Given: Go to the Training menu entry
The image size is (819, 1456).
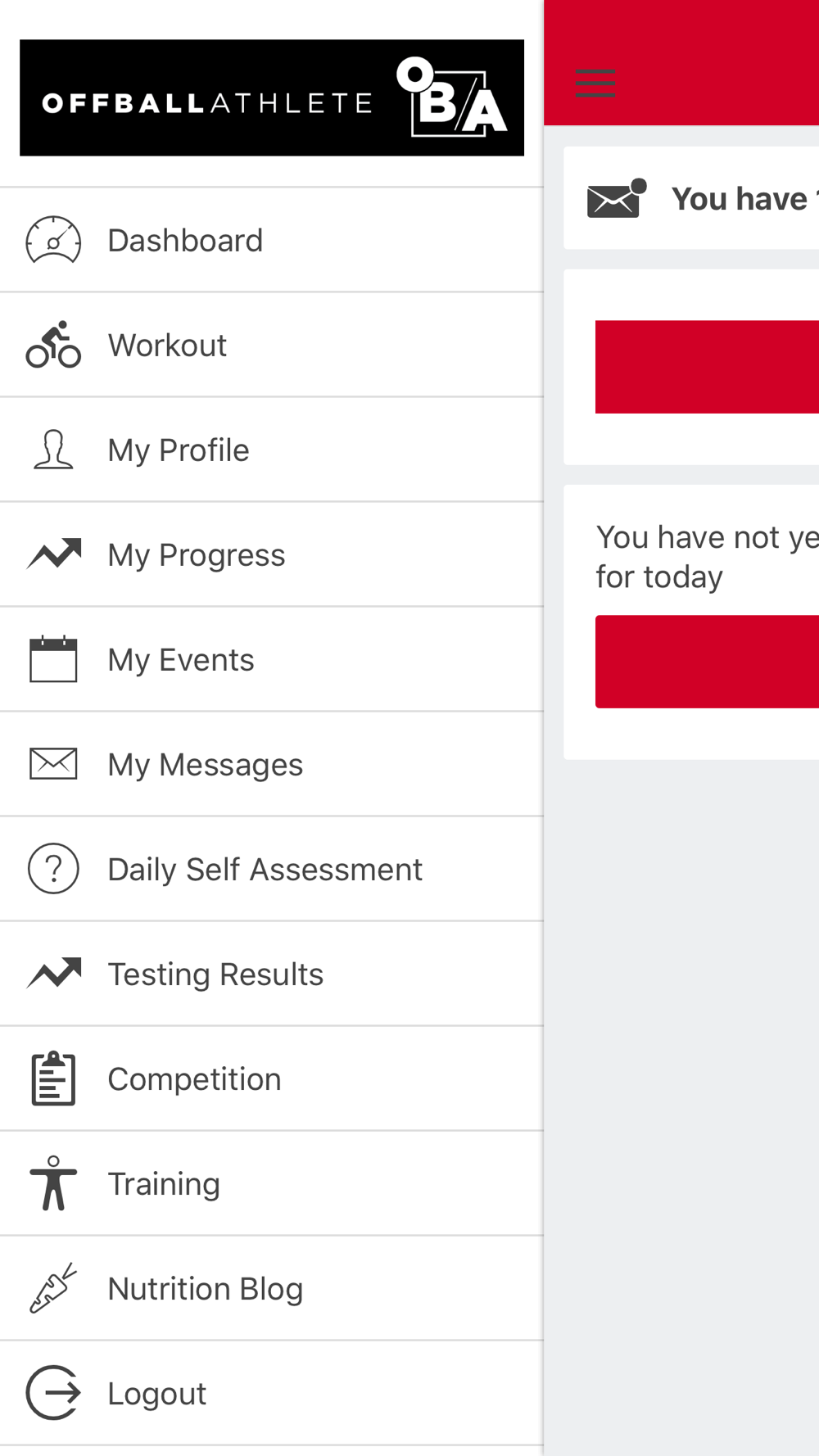Looking at the screenshot, I should 164,1184.
